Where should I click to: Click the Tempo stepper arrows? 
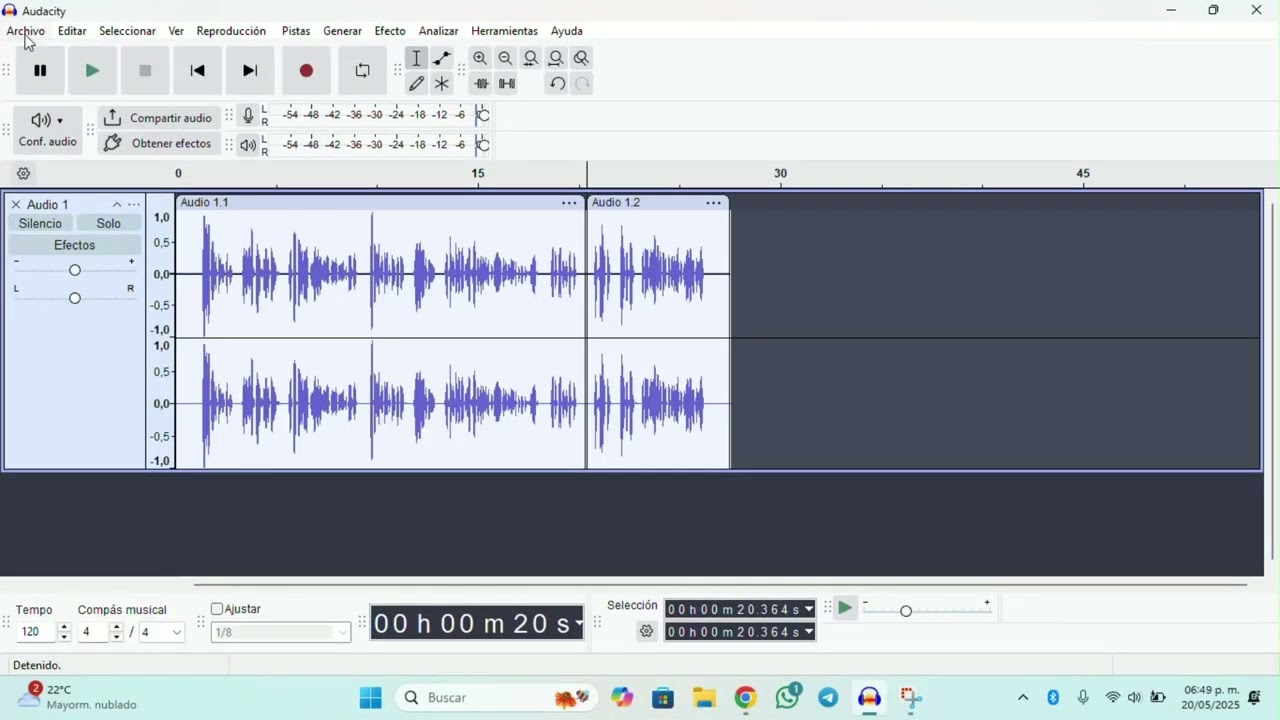tap(64, 632)
